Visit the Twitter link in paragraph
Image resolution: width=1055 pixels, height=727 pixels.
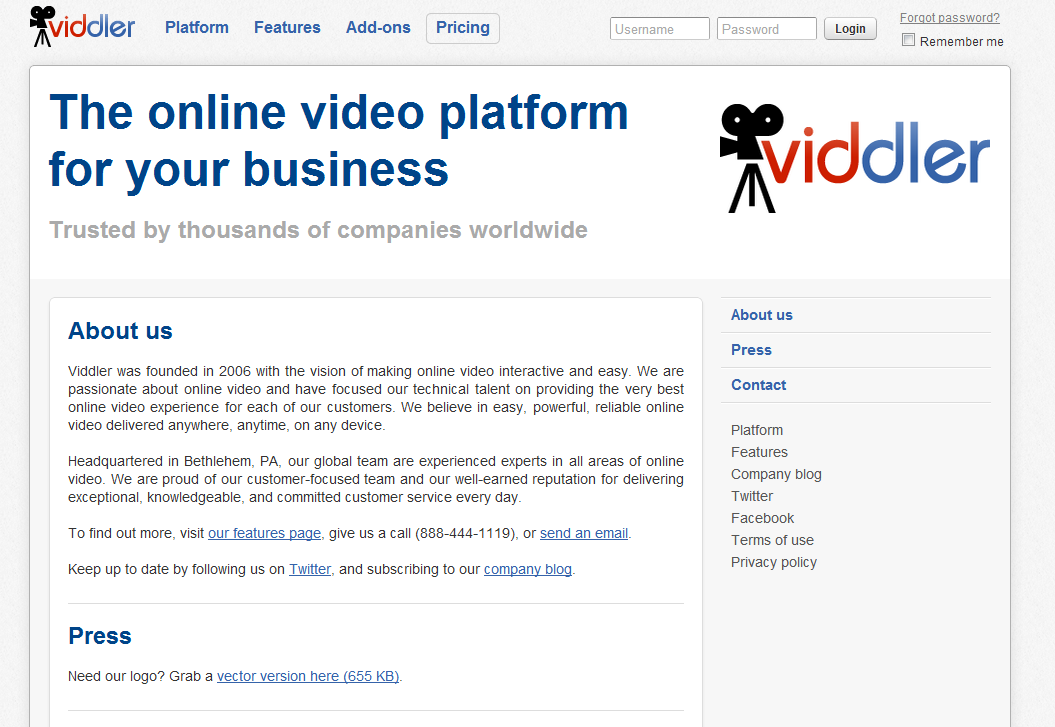[310, 569]
